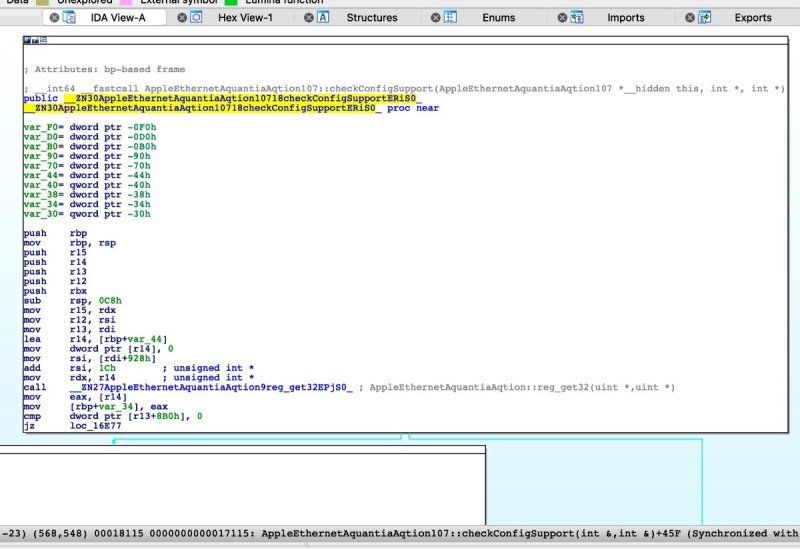Select the var_F0 variable definition line

[90, 128]
